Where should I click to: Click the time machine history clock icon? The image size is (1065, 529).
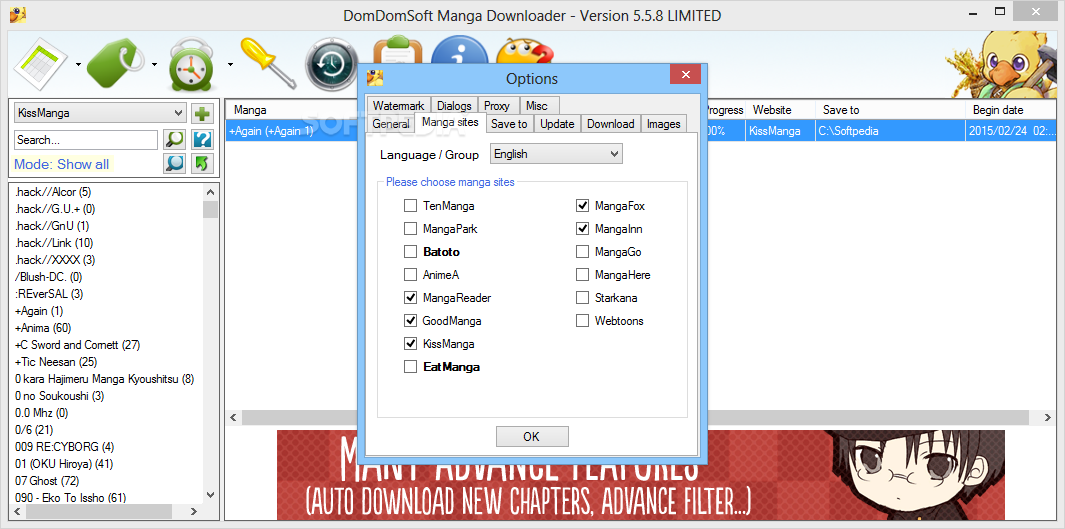click(x=331, y=65)
